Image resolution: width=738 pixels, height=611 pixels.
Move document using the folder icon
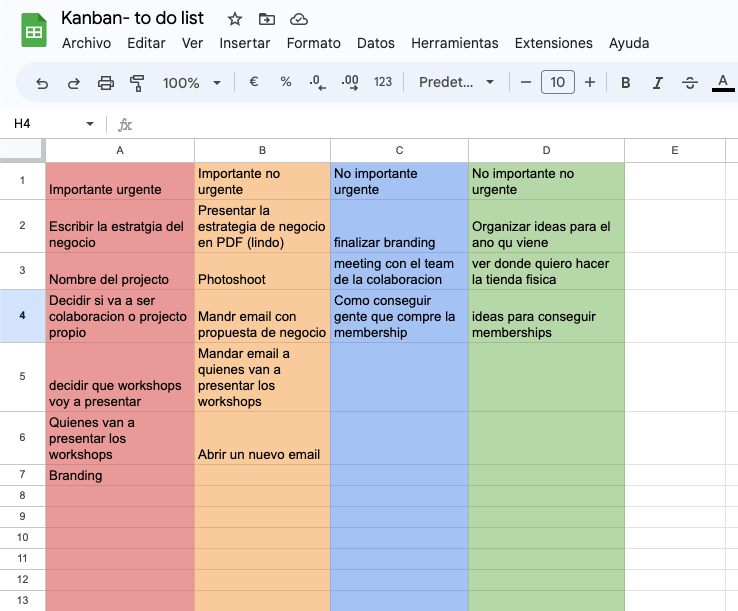click(267, 19)
